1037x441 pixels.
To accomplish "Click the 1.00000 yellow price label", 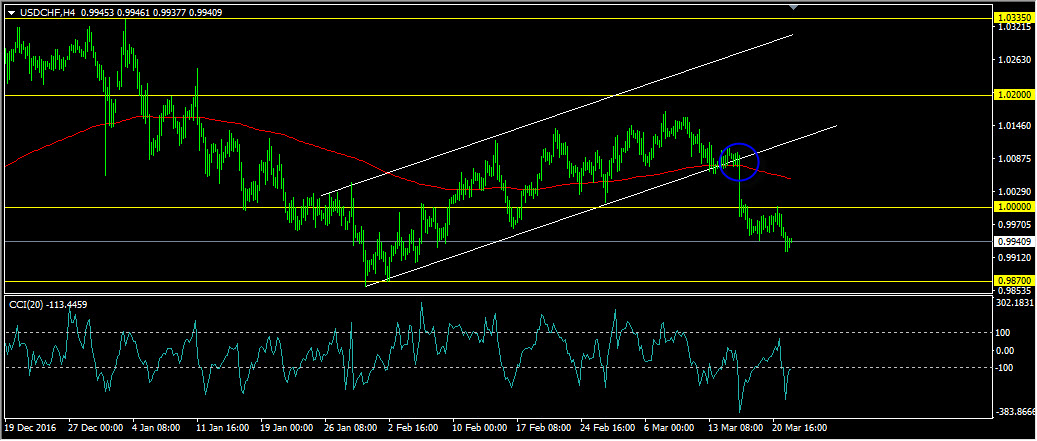I will pyautogui.click(x=1013, y=207).
